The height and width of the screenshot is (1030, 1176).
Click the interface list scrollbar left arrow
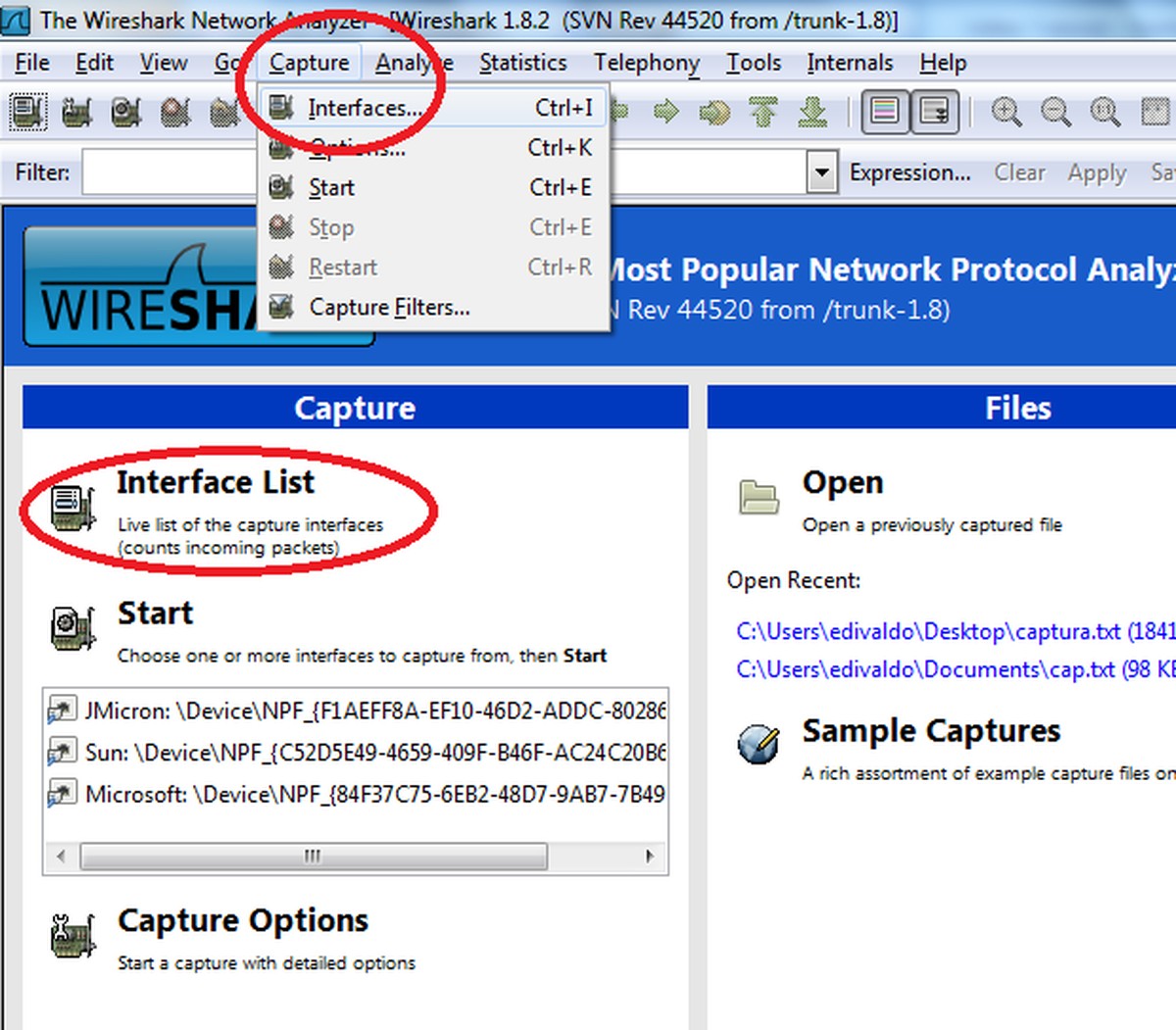61,857
